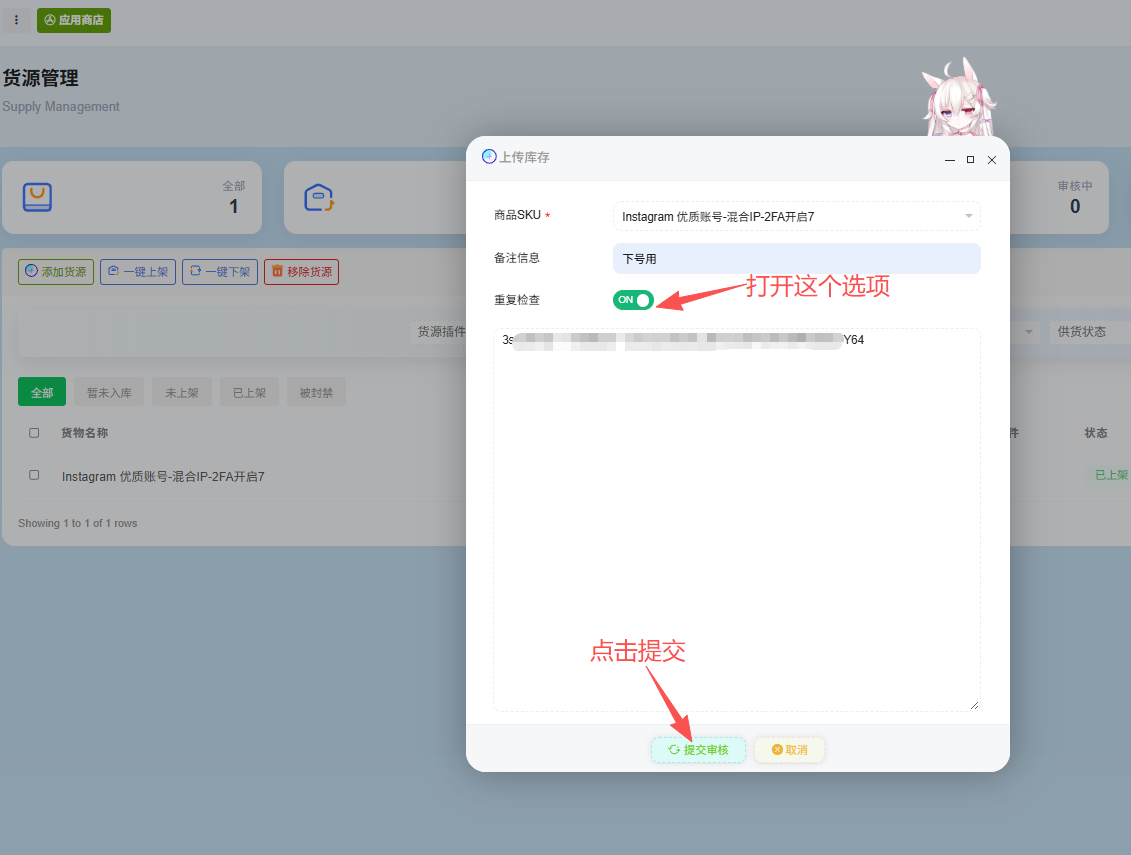Viewport: 1131px width, 855px height.
Task: Click inside the large inventory text area
Action: 736,519
